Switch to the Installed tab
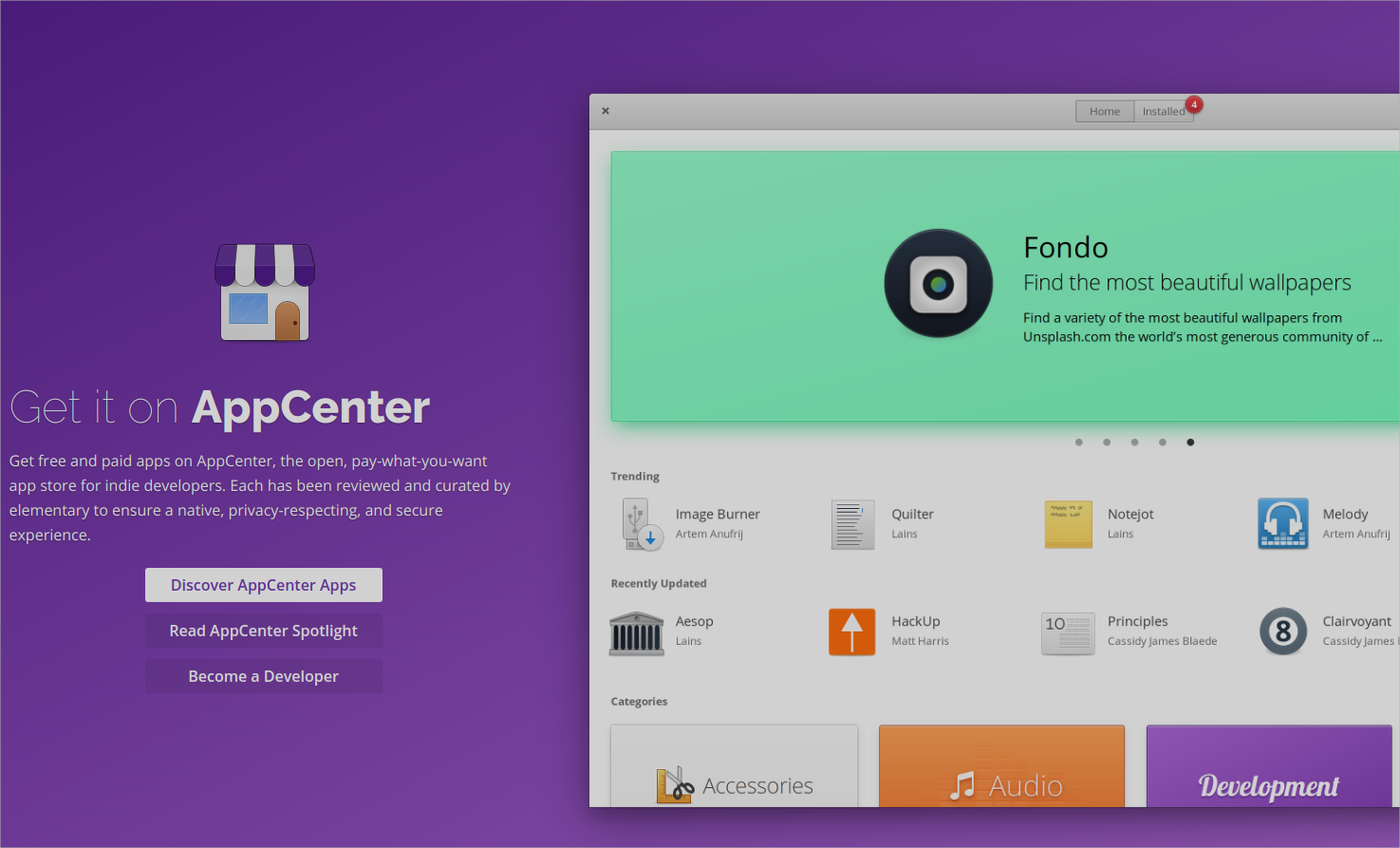1400x848 pixels. tap(1163, 112)
